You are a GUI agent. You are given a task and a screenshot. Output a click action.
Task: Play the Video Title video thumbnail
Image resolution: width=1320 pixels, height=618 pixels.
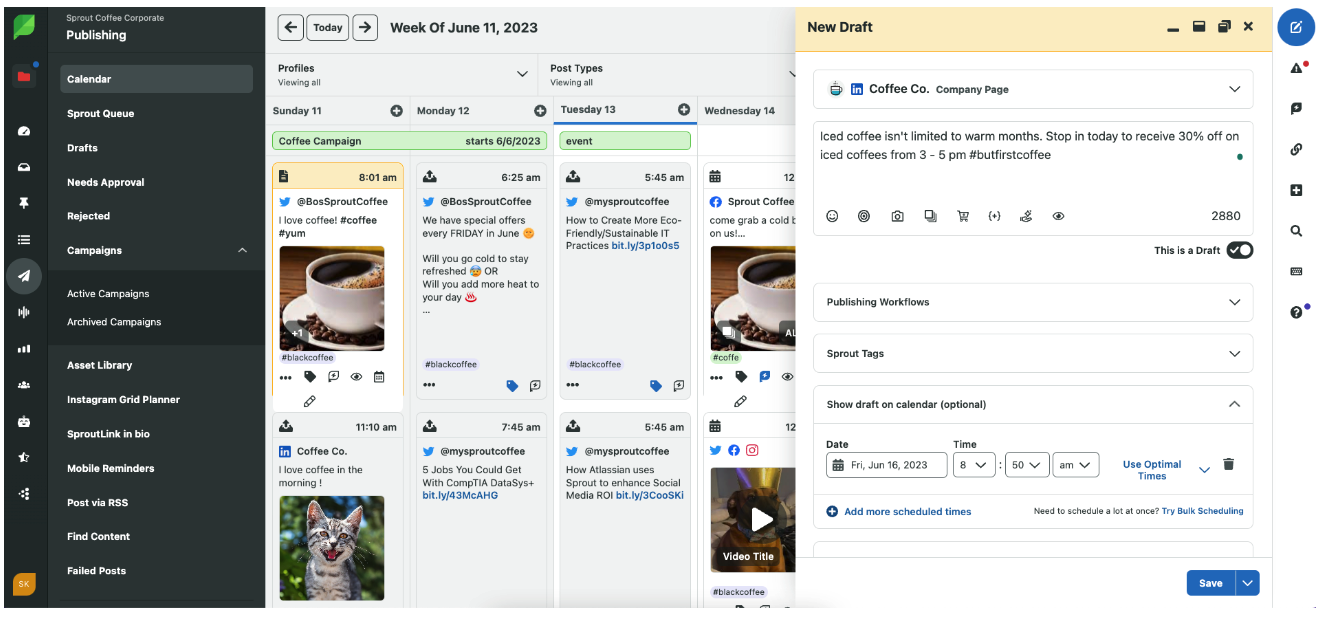click(762, 518)
